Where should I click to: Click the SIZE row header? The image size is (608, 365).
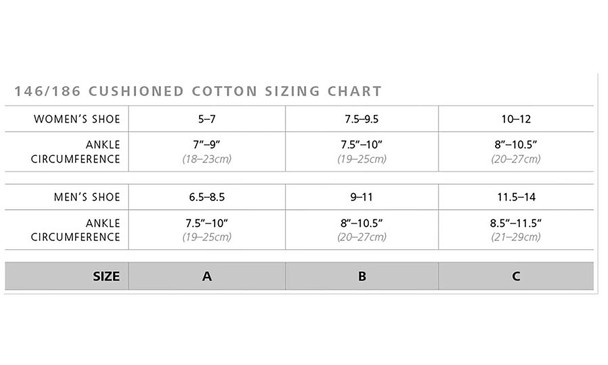[x=106, y=276]
